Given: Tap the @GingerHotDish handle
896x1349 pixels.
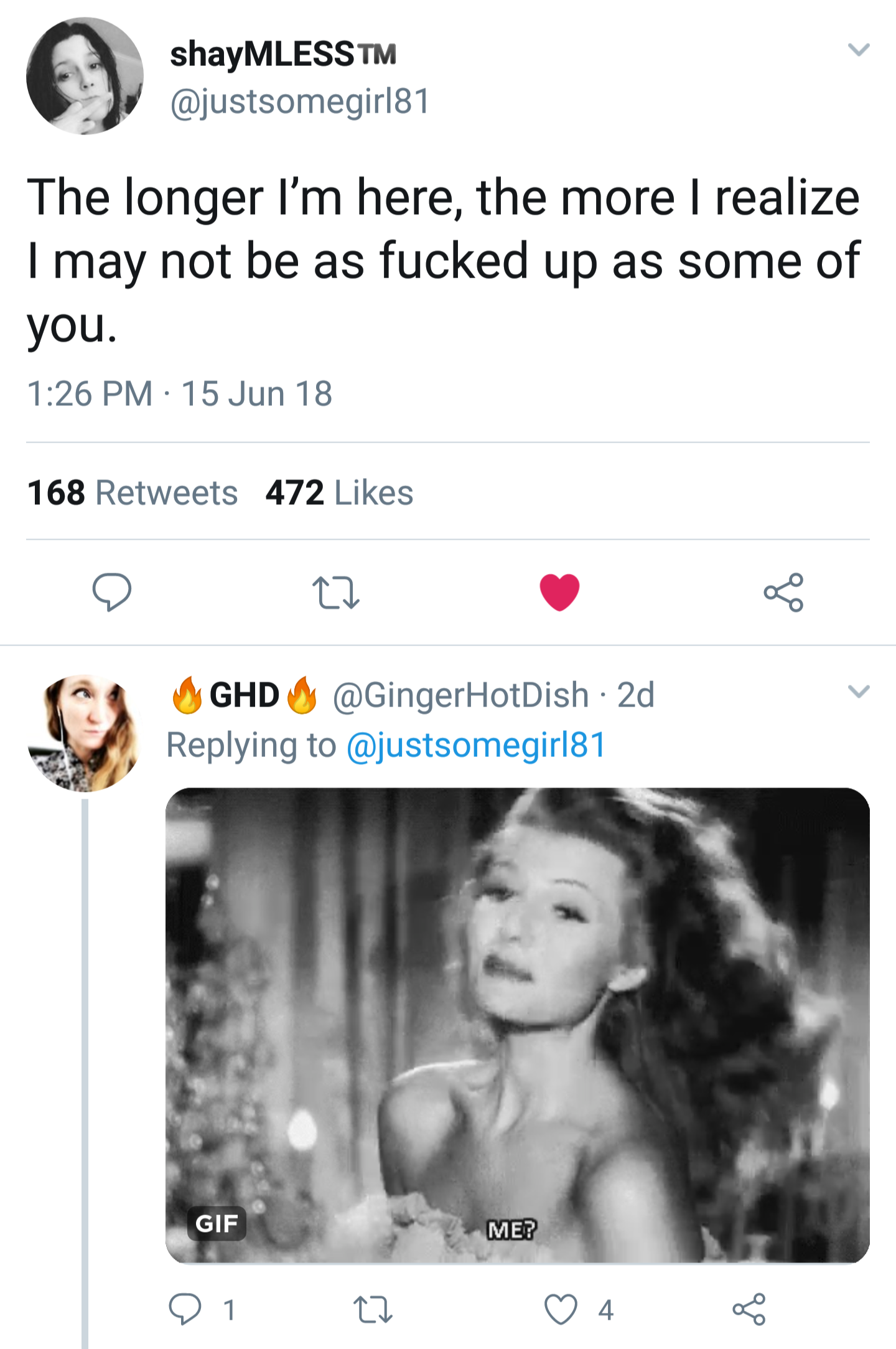Looking at the screenshot, I should [x=461, y=695].
